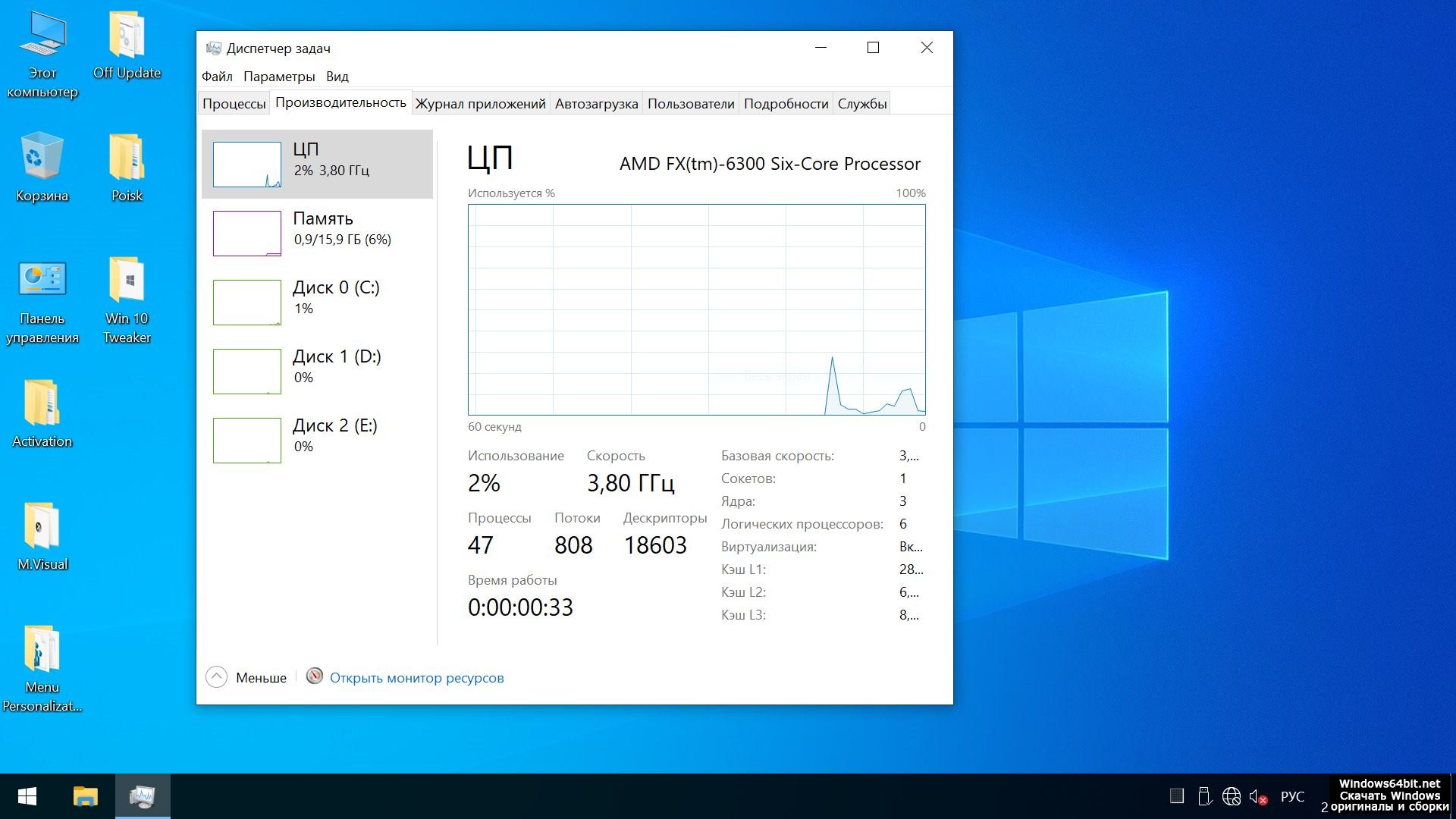This screenshot has height=819, width=1456.
Task: Click the network globe tray icon
Action: pyautogui.click(x=1231, y=797)
